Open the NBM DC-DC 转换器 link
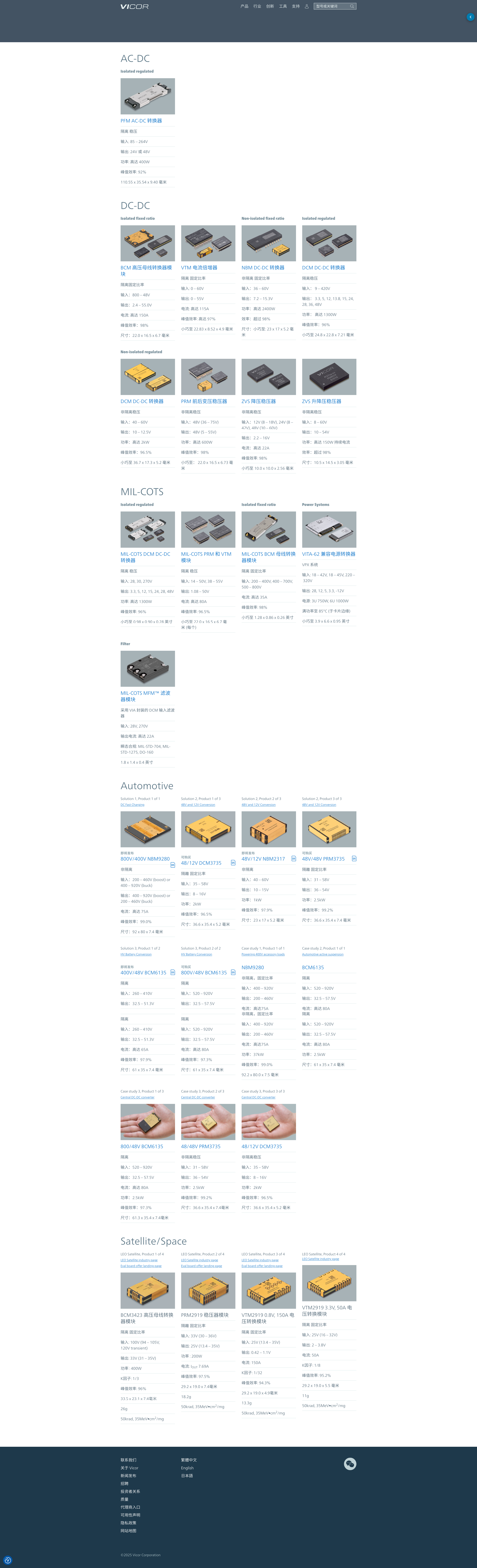 [263, 268]
